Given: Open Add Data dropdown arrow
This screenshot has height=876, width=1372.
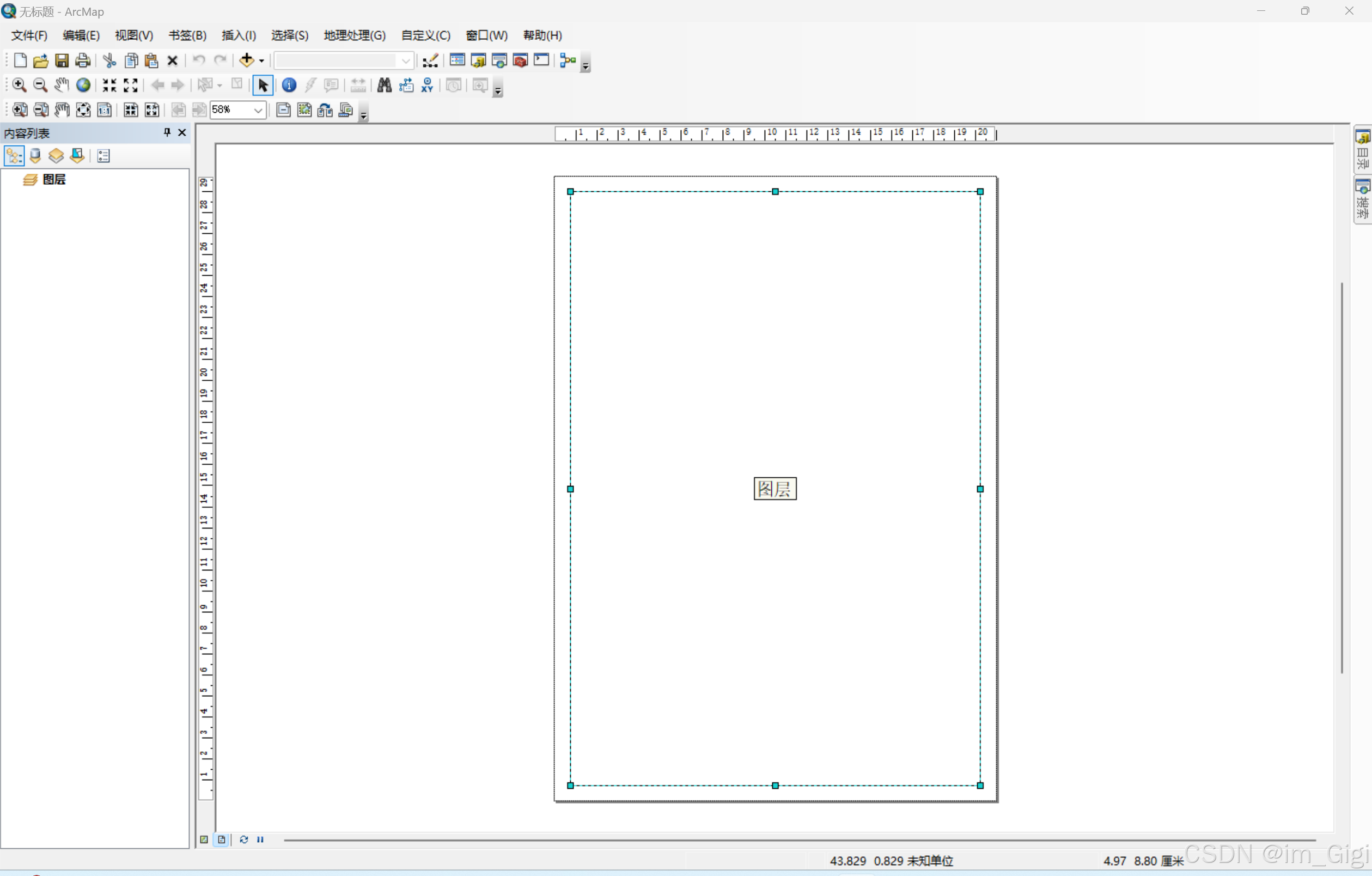Looking at the screenshot, I should pos(261,60).
